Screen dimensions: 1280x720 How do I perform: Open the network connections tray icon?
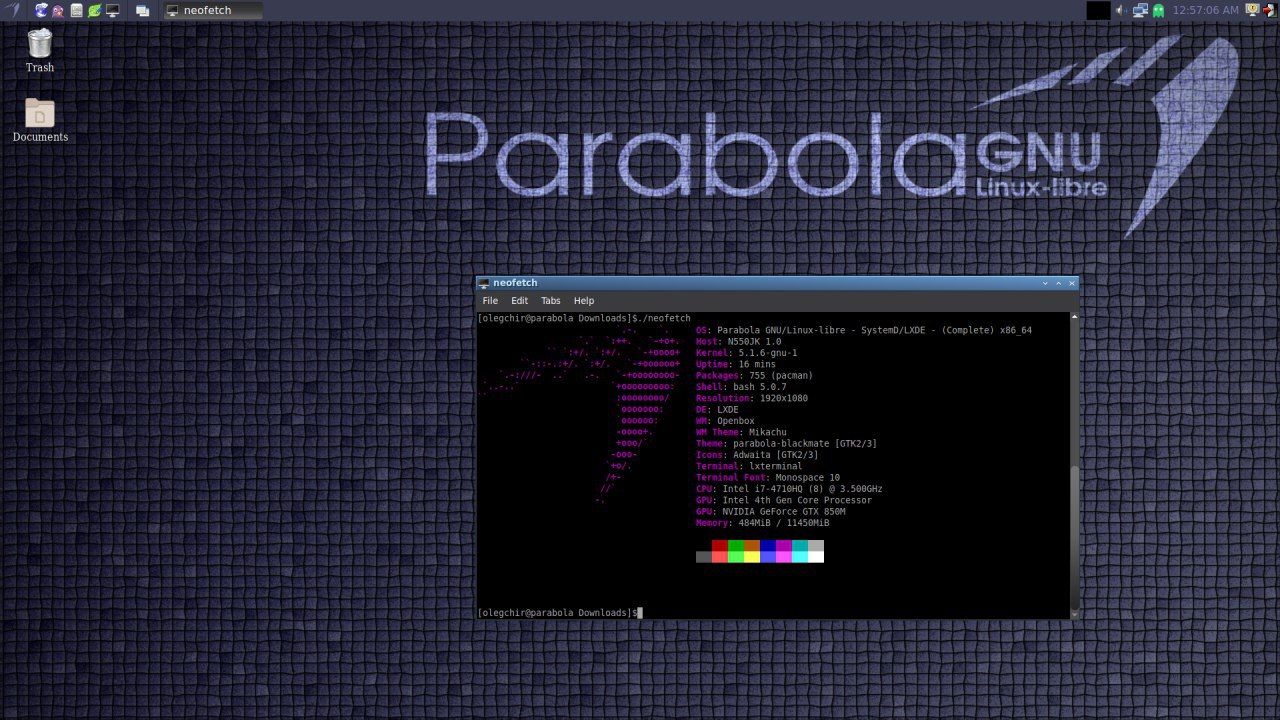pos(1140,10)
